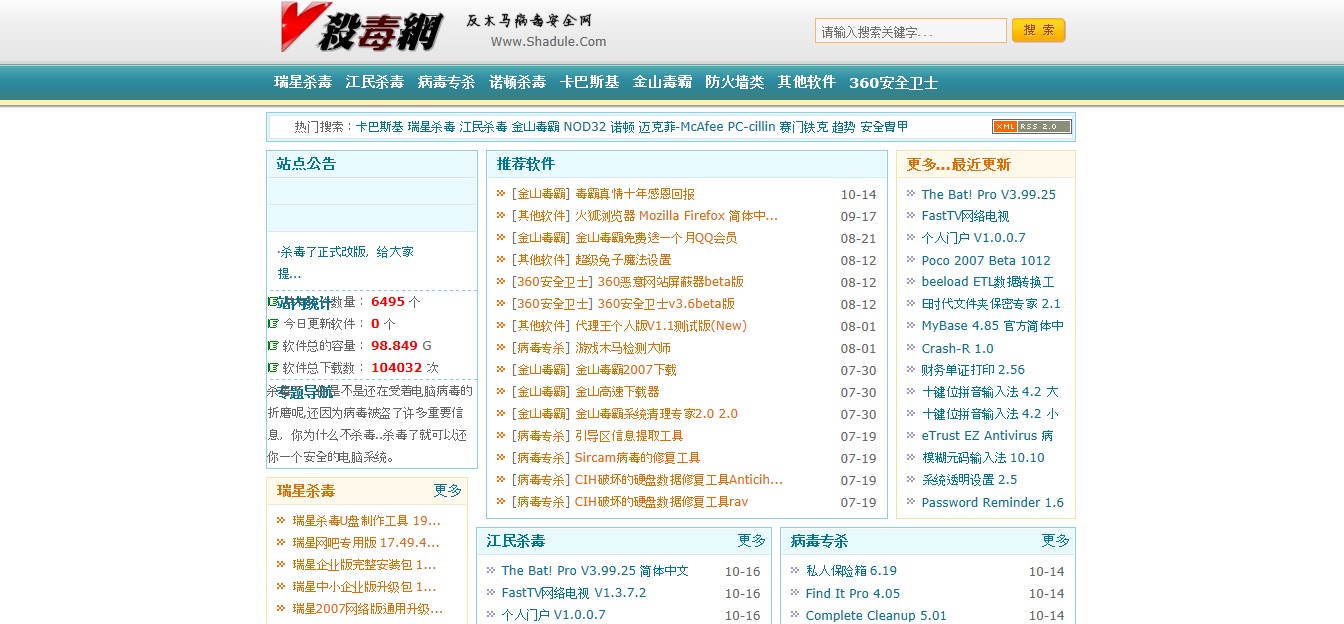This screenshot has height=624, width=1344.
Task: Open beeload ETL数据转换工 link
Action: pyautogui.click(x=988, y=282)
